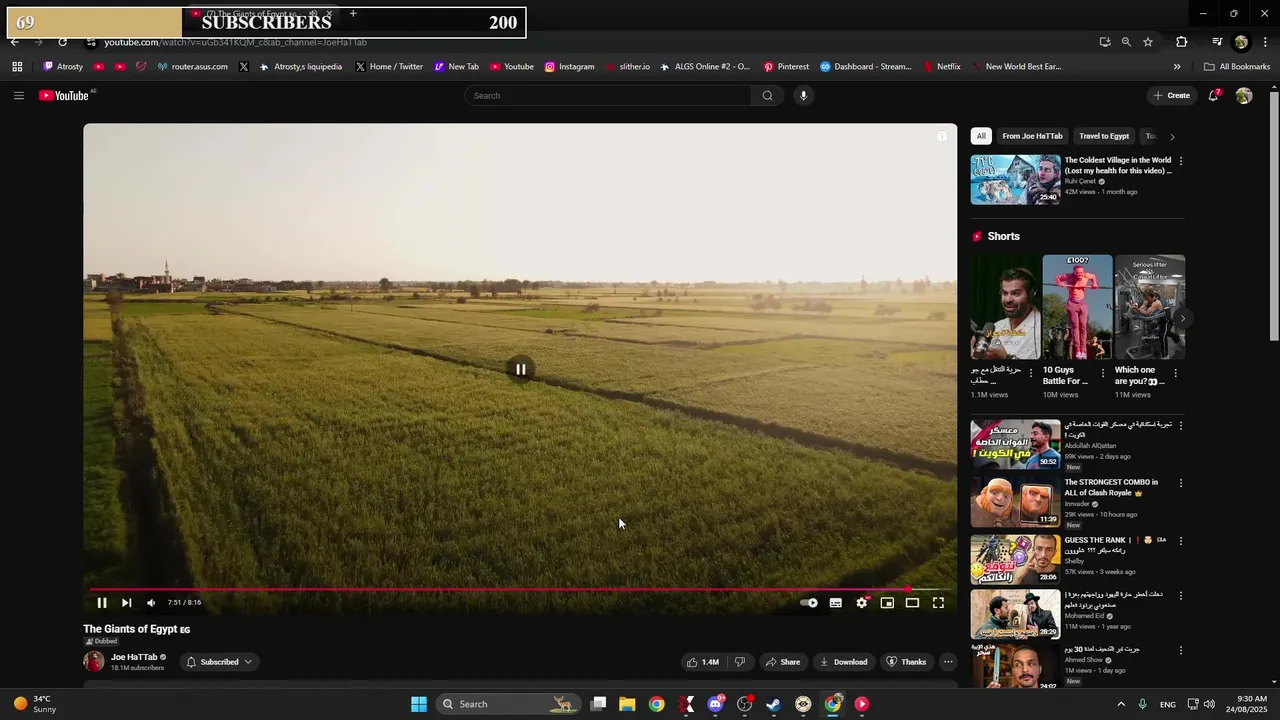Open options for The Coldest Village video
Image resolution: width=1280 pixels, height=720 pixels.
click(1181, 161)
